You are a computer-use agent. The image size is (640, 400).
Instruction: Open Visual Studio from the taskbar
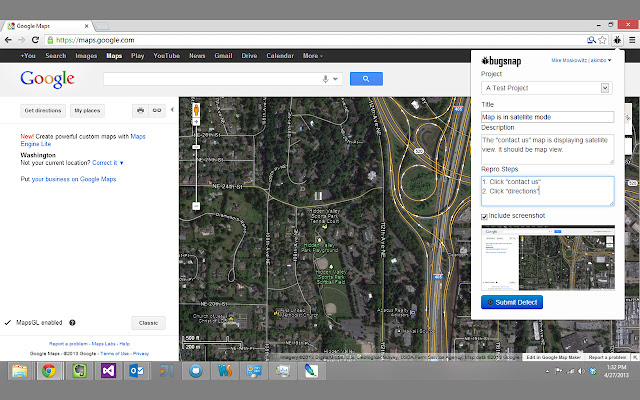pos(108,371)
